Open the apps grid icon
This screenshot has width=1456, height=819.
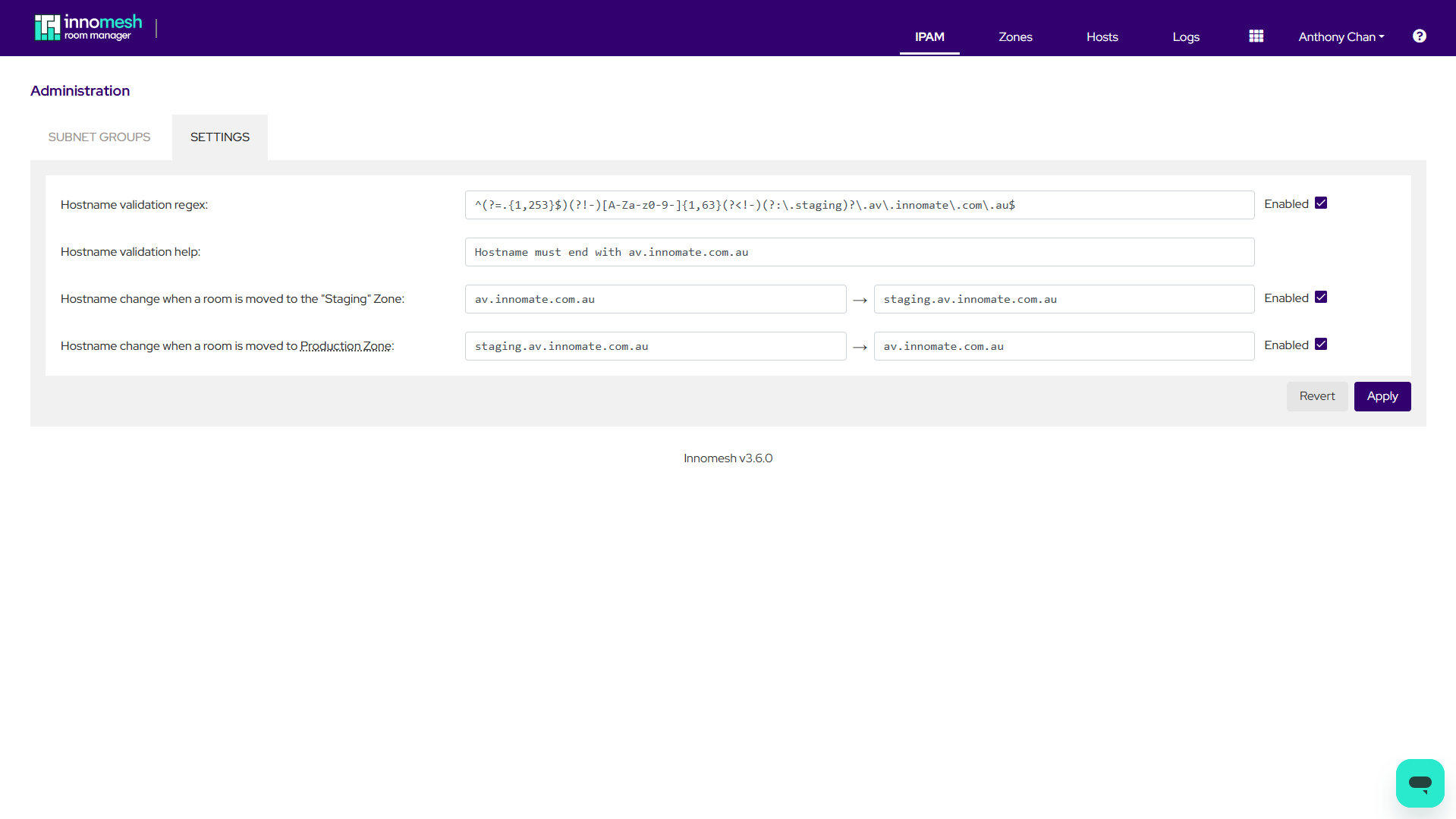point(1256,36)
